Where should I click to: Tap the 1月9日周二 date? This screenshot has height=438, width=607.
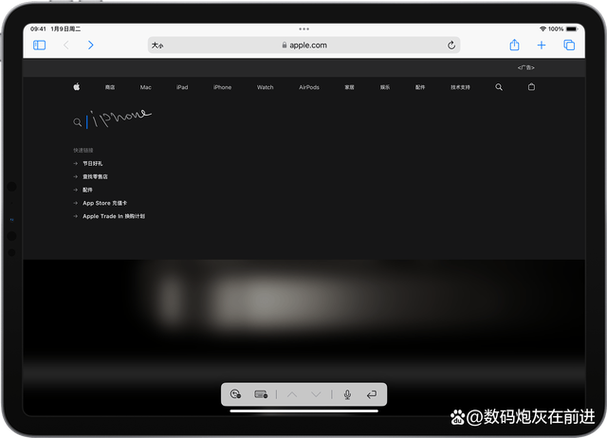pyautogui.click(x=65, y=29)
